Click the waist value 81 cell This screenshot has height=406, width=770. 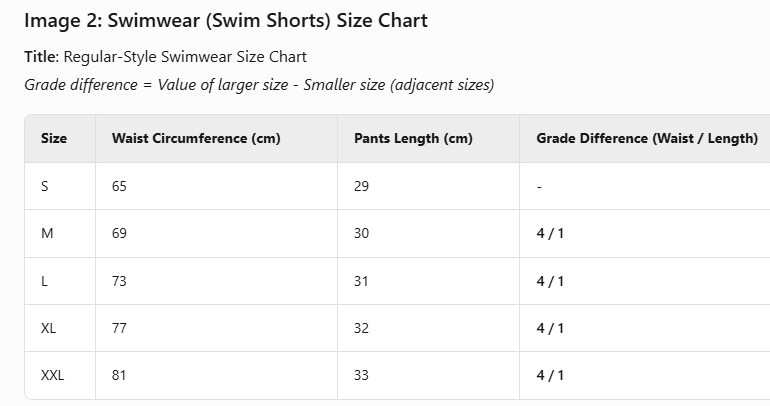point(120,376)
